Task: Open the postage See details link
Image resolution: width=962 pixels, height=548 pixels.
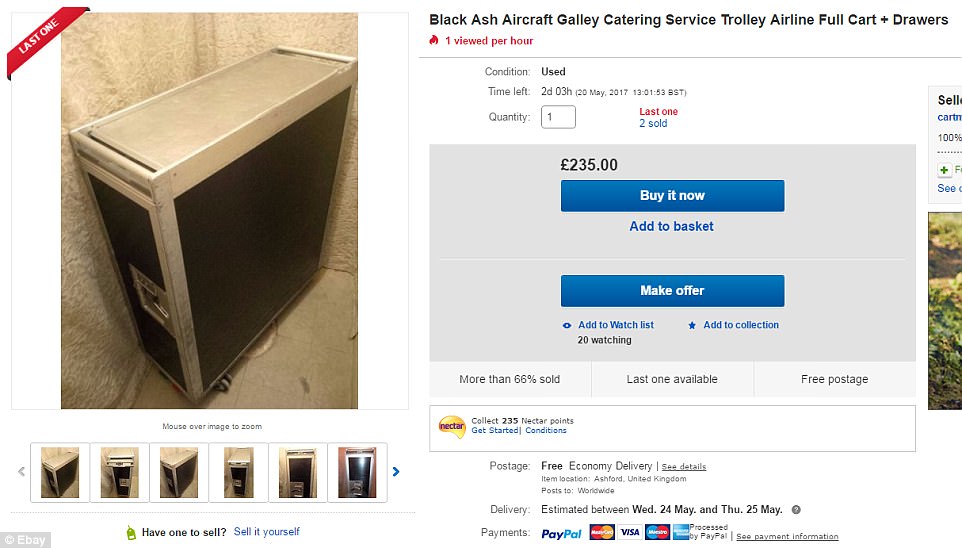Action: 683,467
